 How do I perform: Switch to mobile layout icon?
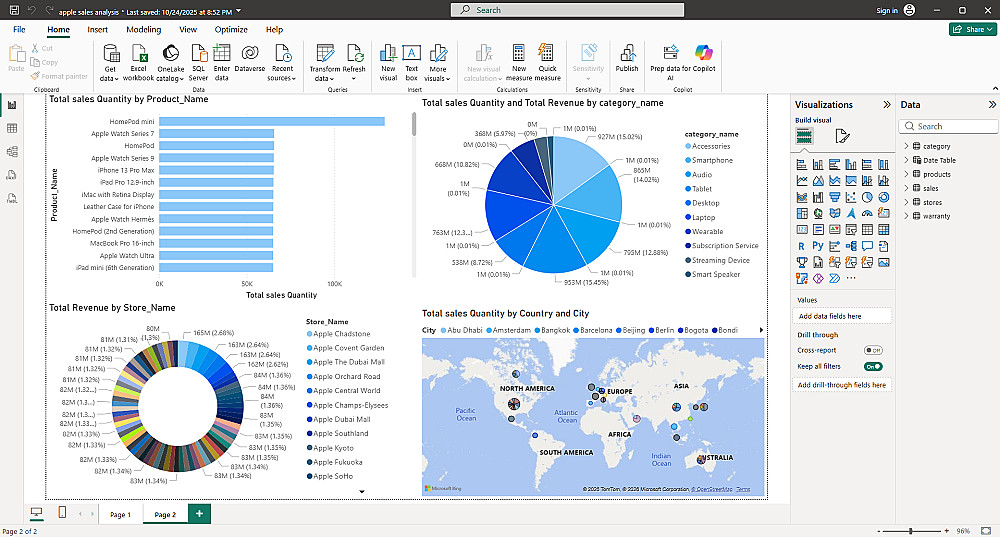pyautogui.click(x=62, y=512)
